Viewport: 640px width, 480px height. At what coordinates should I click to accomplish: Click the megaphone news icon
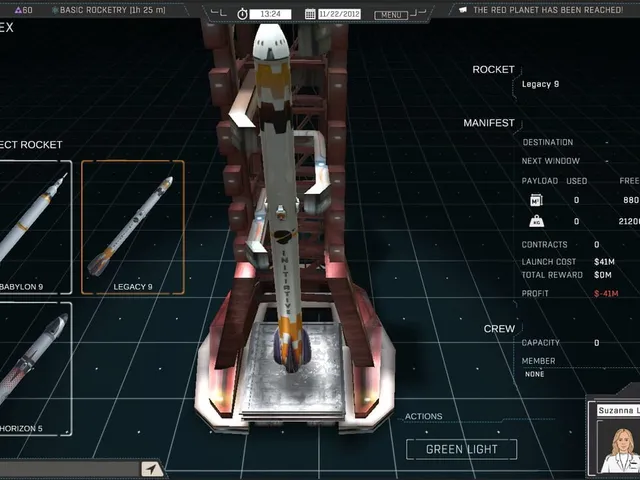pyautogui.click(x=462, y=10)
